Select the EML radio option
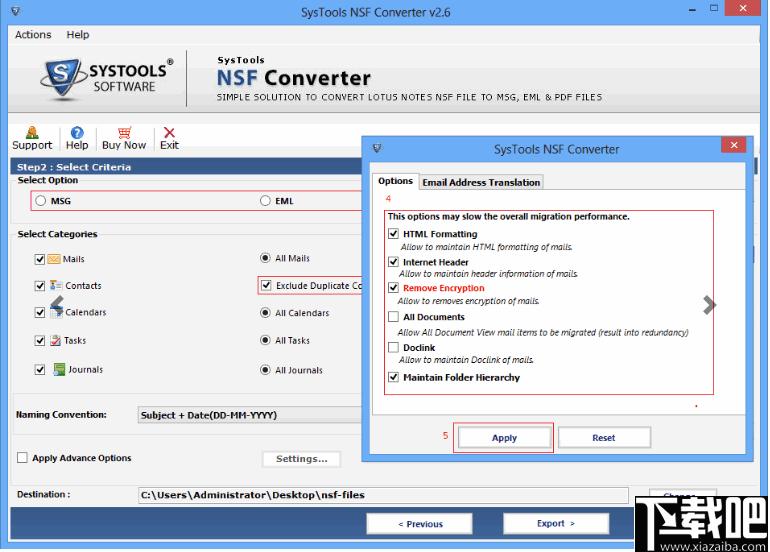The height and width of the screenshot is (552, 770). (x=265, y=200)
